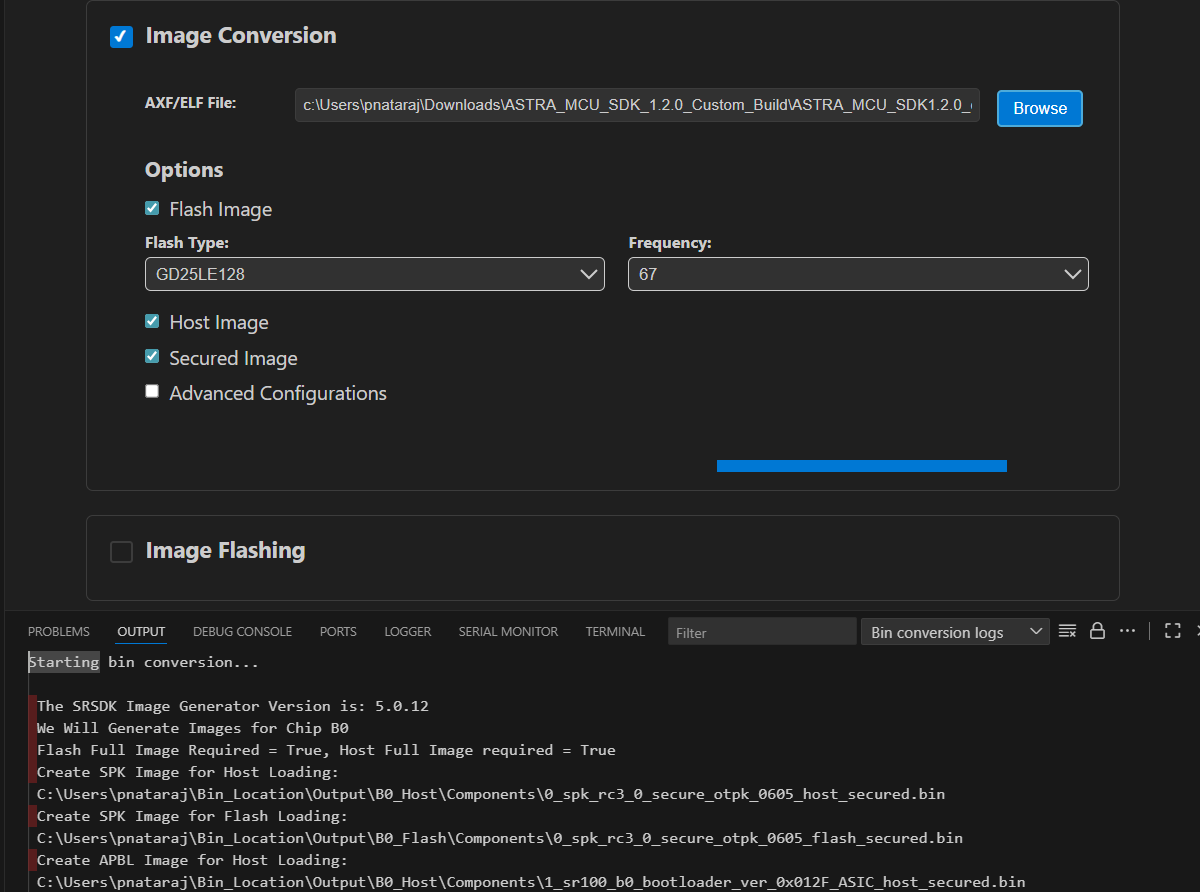Uncheck the Flash Image option
The height and width of the screenshot is (892, 1200).
pyautogui.click(x=152, y=209)
